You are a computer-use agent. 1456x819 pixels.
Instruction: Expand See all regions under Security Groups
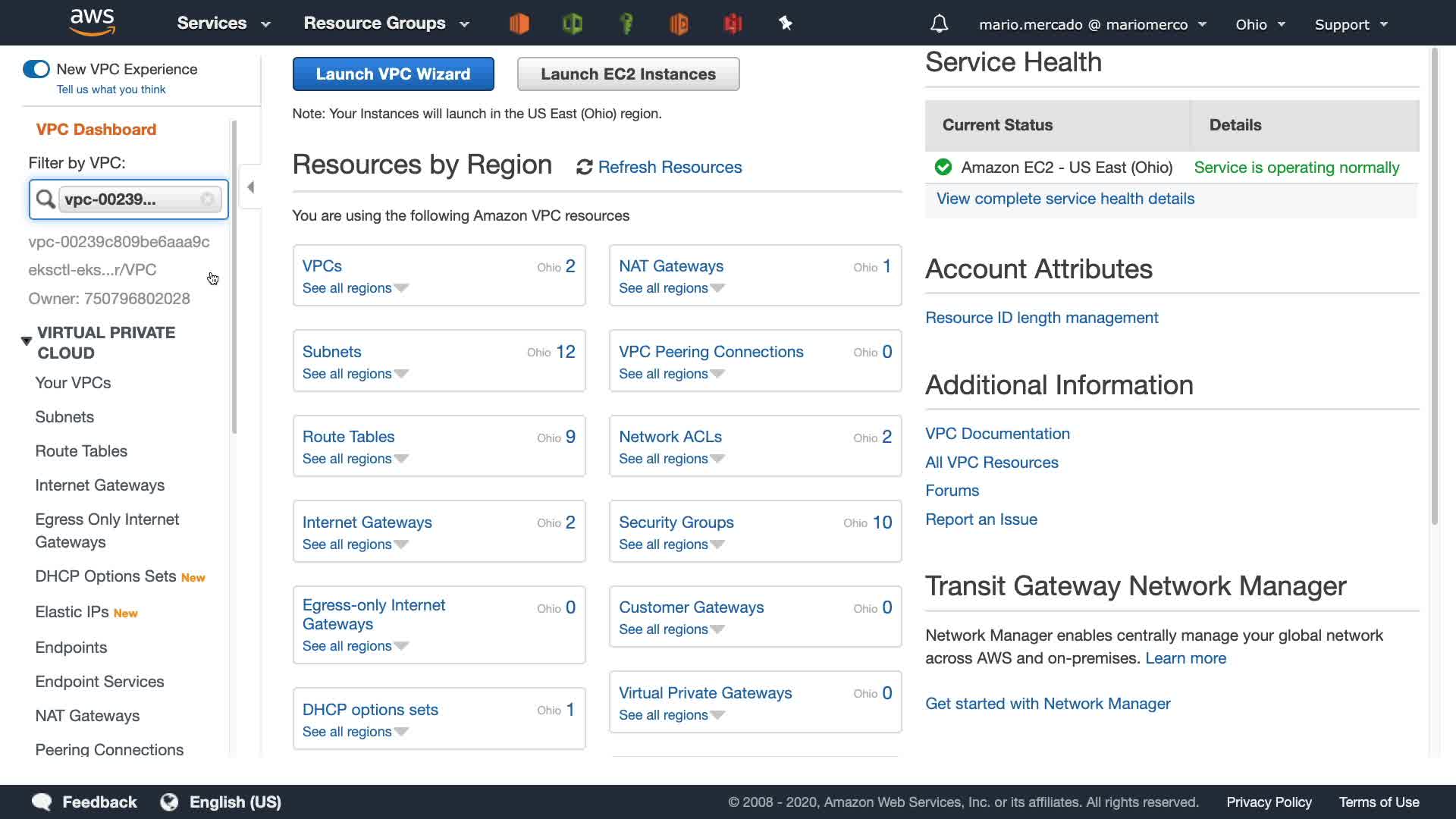click(x=671, y=544)
